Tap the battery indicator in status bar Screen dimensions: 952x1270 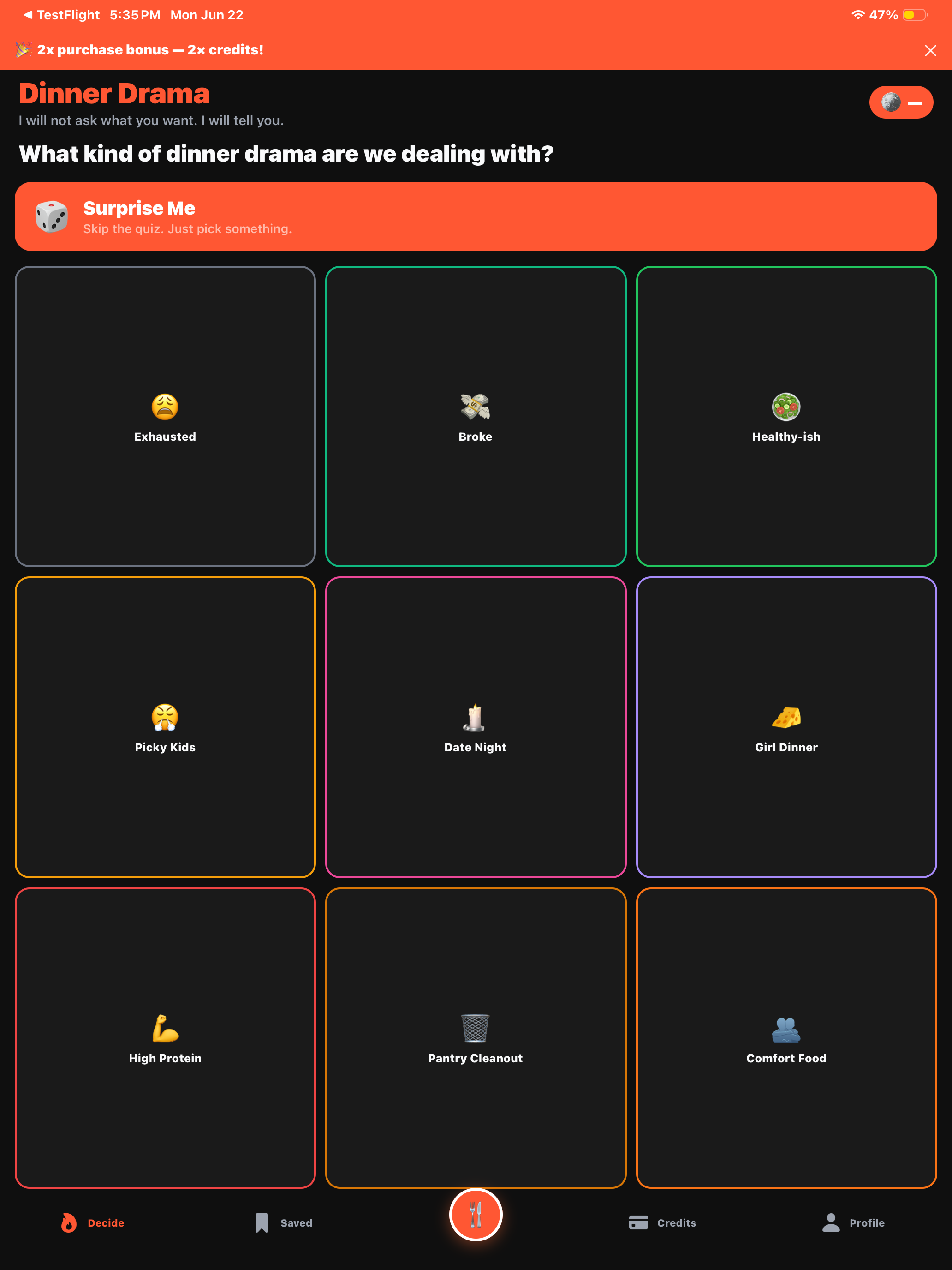[x=915, y=15]
